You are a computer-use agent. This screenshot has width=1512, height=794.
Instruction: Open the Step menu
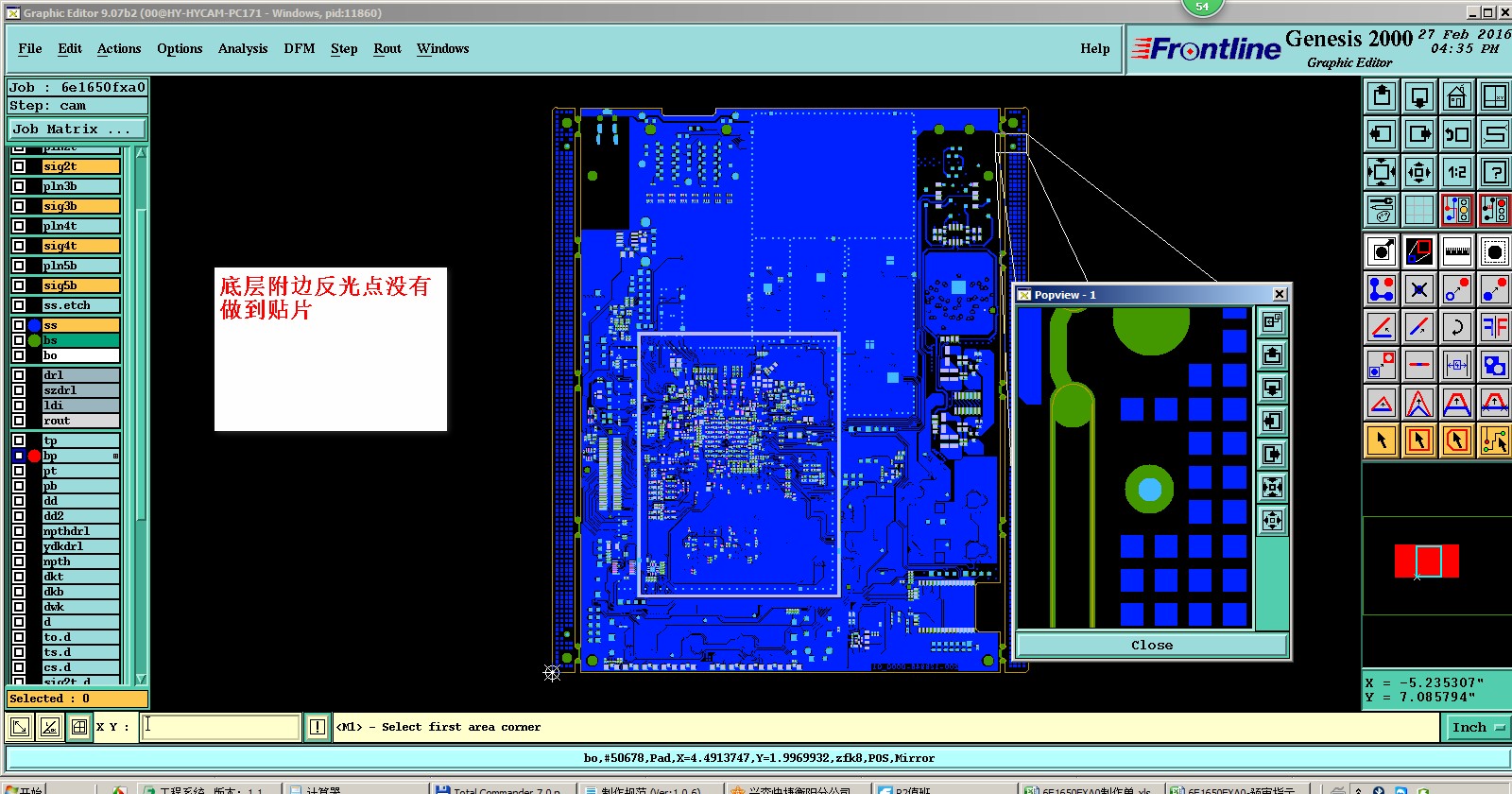(x=344, y=48)
